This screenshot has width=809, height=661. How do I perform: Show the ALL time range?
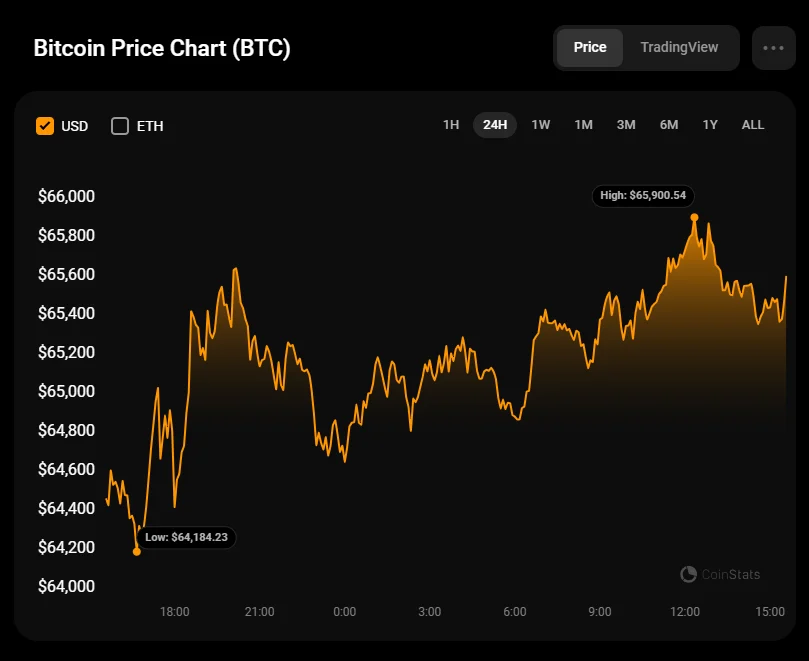click(753, 125)
